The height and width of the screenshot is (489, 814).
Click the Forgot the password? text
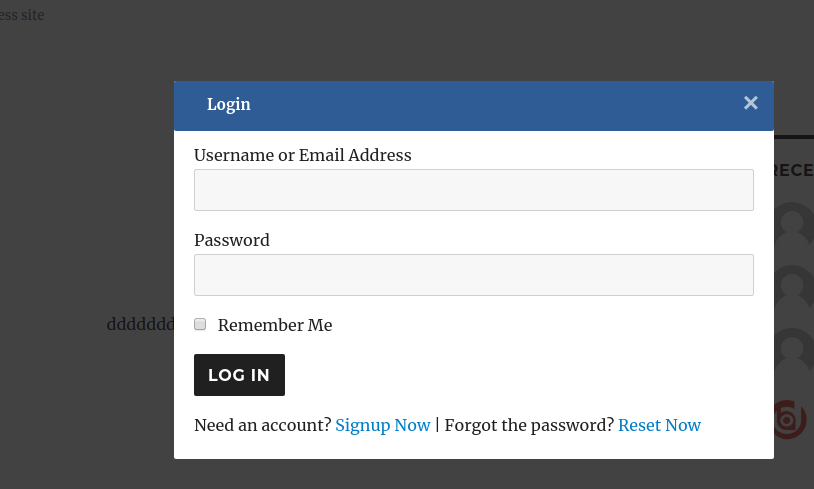[x=529, y=425]
